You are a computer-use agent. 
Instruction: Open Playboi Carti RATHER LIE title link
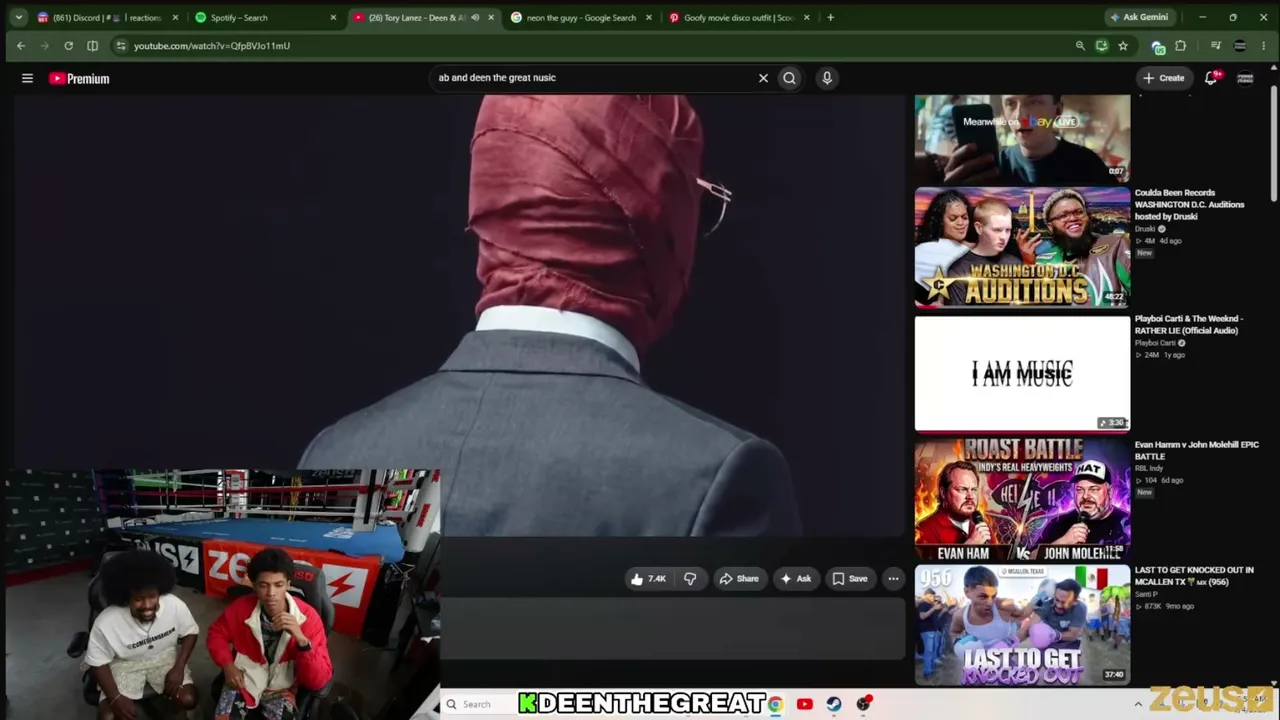click(1188, 325)
